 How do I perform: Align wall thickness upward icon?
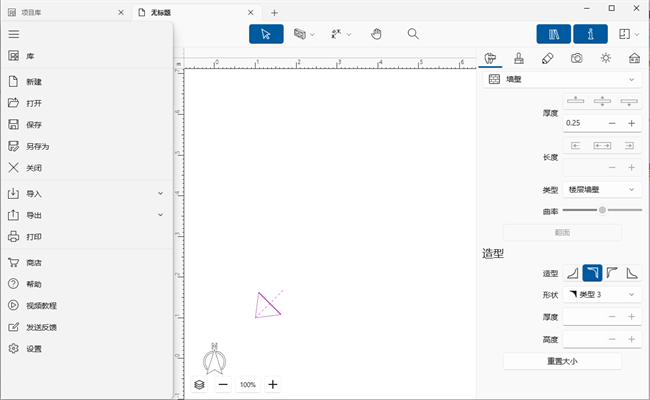click(x=575, y=101)
